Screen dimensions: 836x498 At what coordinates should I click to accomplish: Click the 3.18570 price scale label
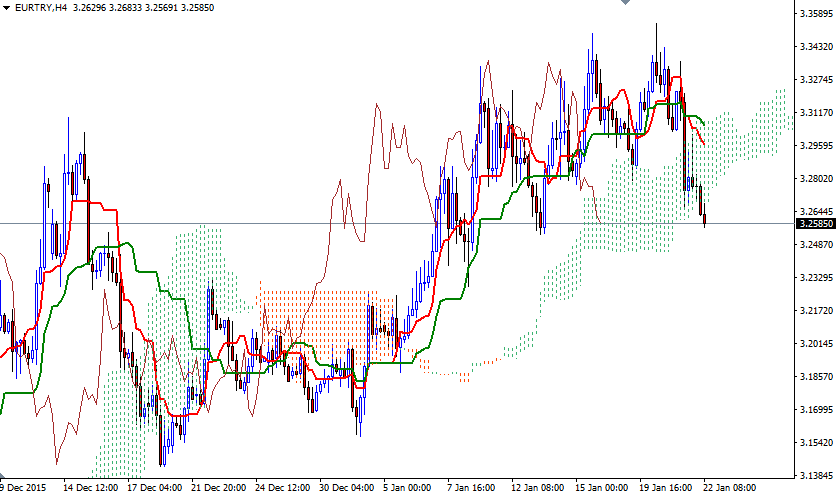(x=816, y=376)
